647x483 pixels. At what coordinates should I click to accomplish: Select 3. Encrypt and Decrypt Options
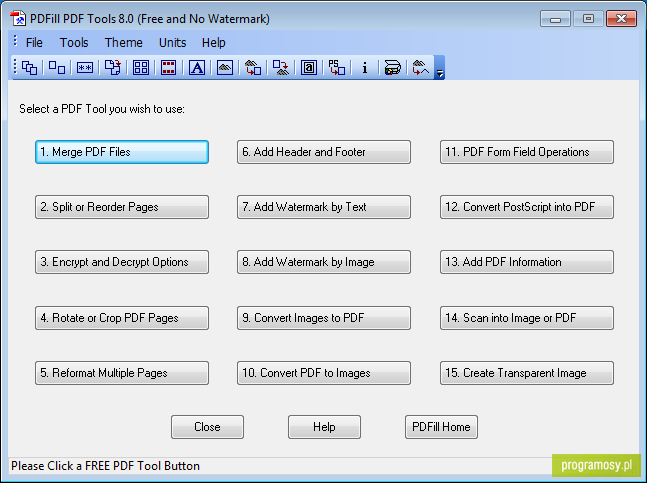click(x=122, y=262)
